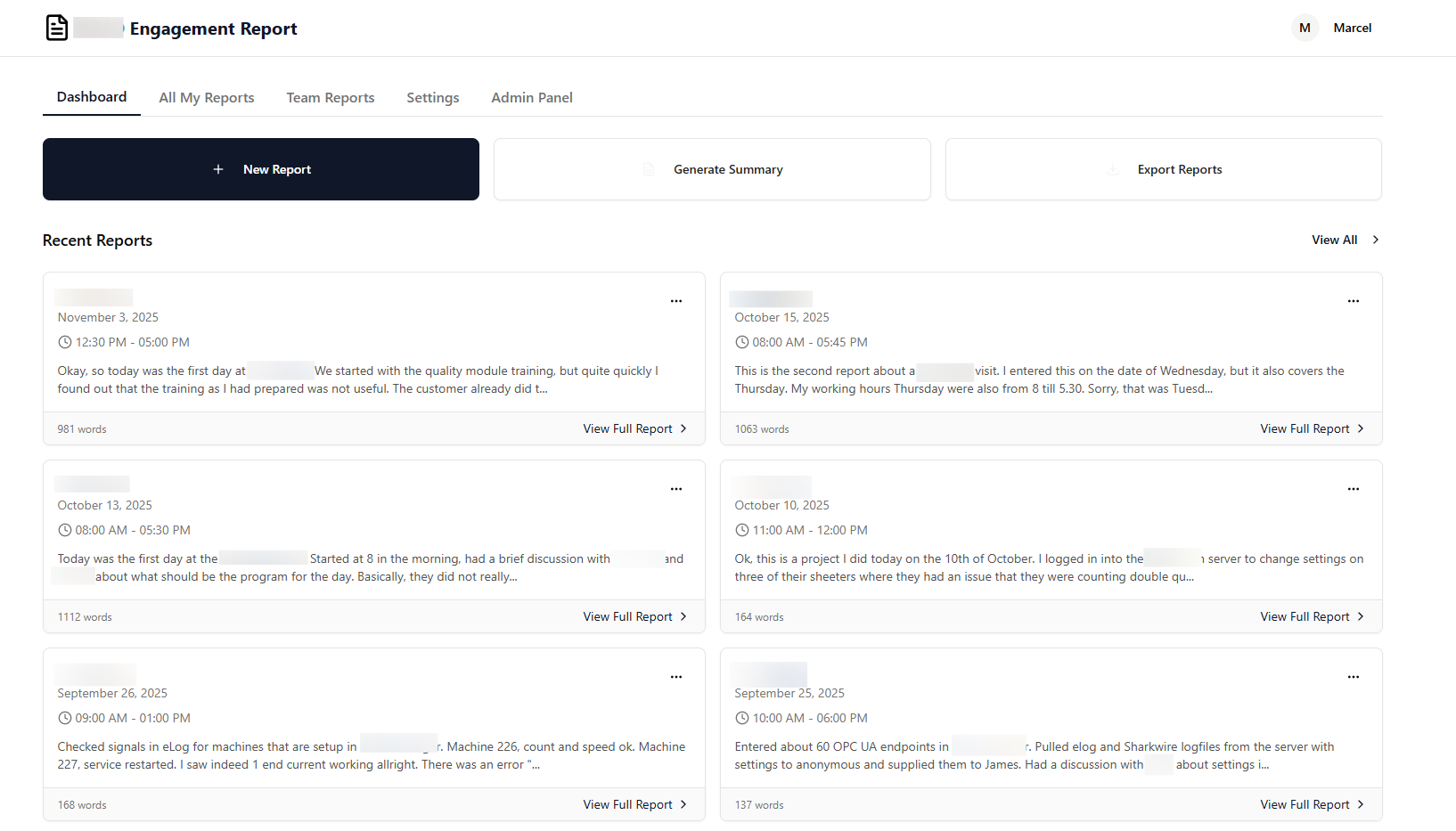Screen dimensions: 1456x831
Task: Expand the chevron next to View All
Action: 1375,240
